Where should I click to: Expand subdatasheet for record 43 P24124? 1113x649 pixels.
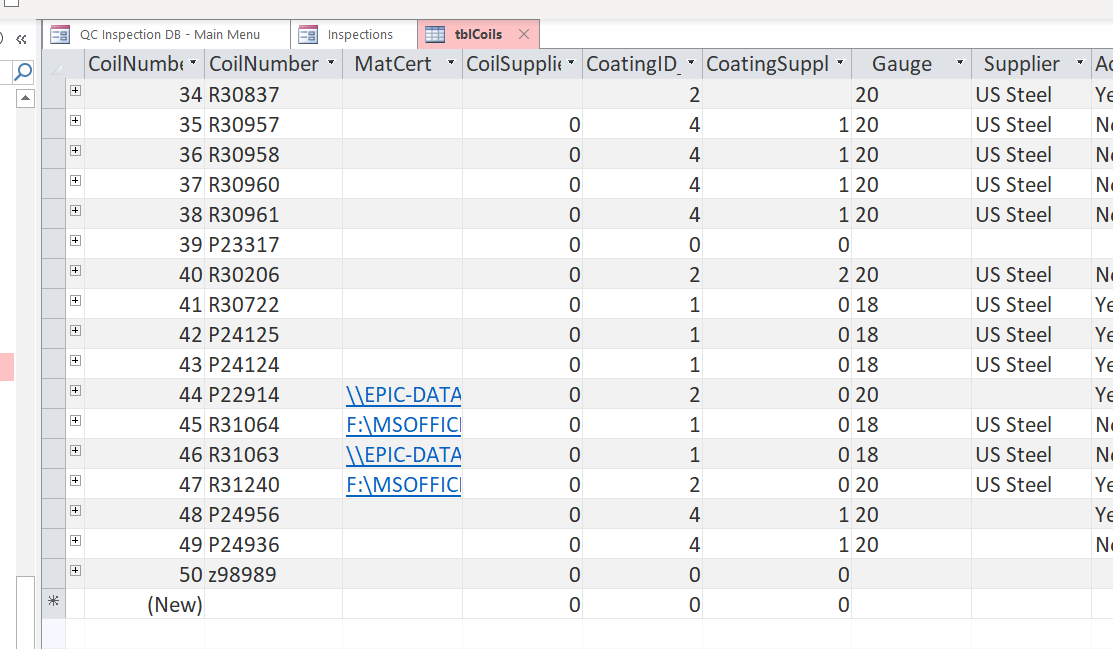click(x=75, y=361)
